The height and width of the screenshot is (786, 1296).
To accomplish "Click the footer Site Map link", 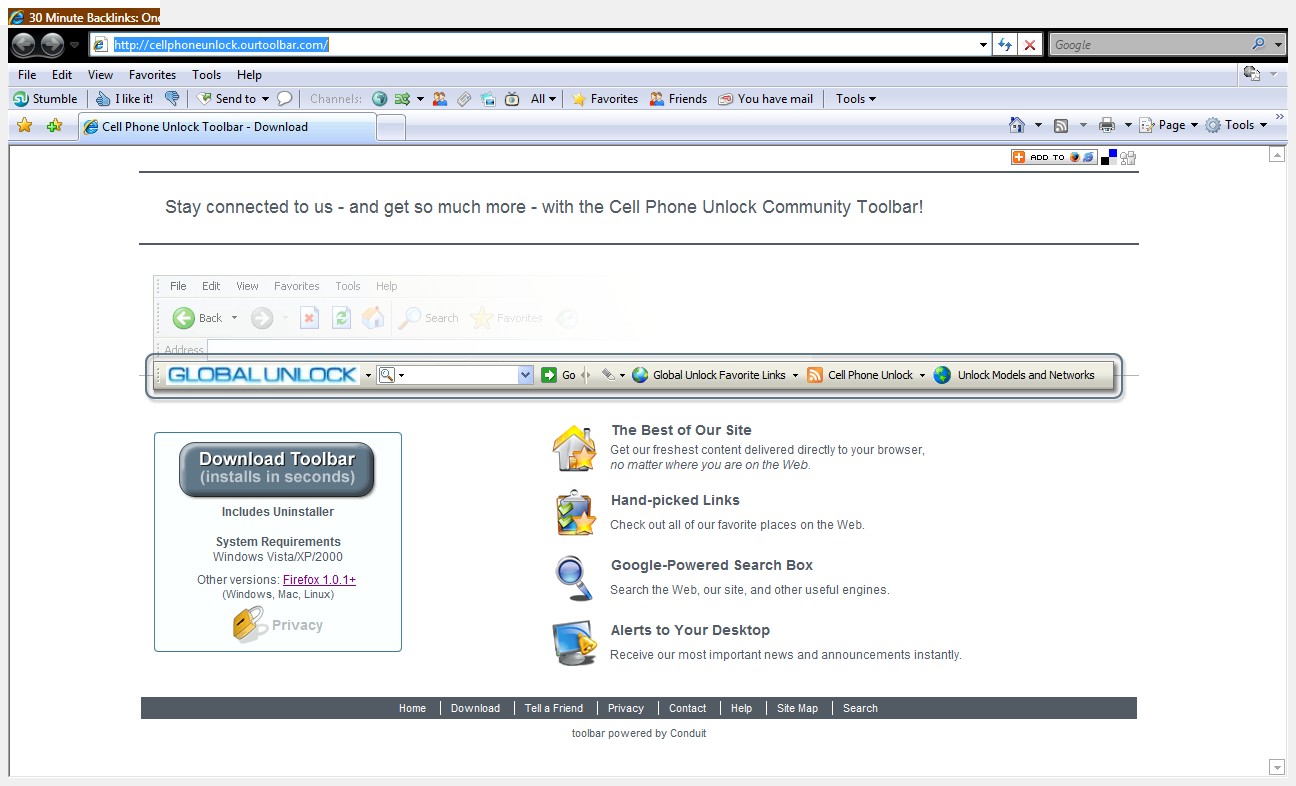I will (797, 708).
